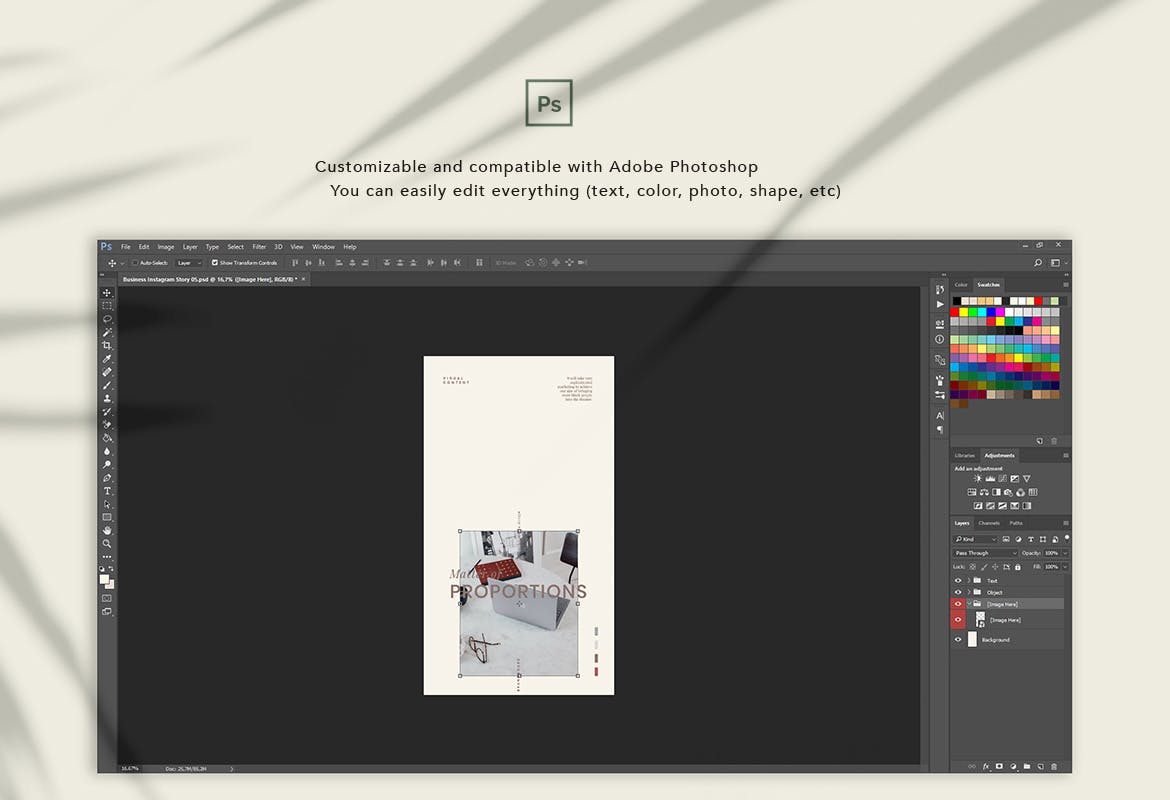Image resolution: width=1170 pixels, height=800 pixels.
Task: Filter layers by type (T) icon
Action: click(1030, 540)
